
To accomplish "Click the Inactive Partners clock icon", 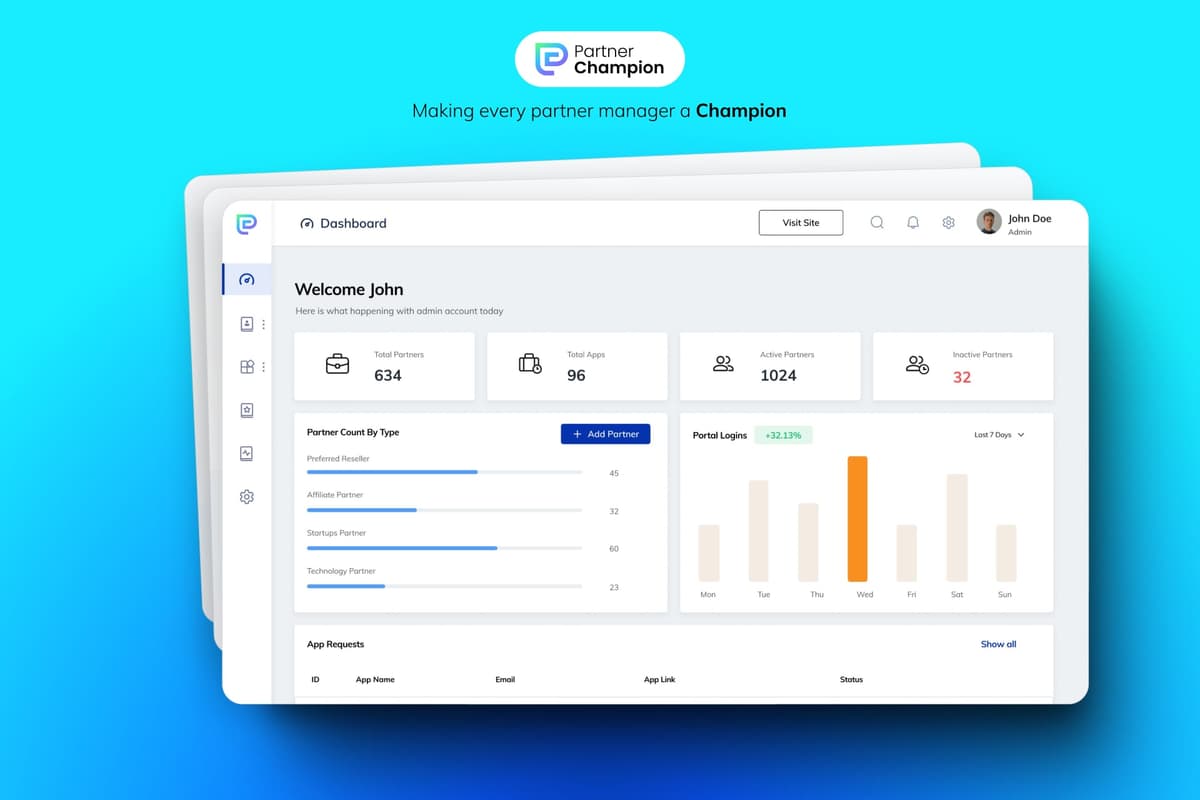I will [x=917, y=365].
